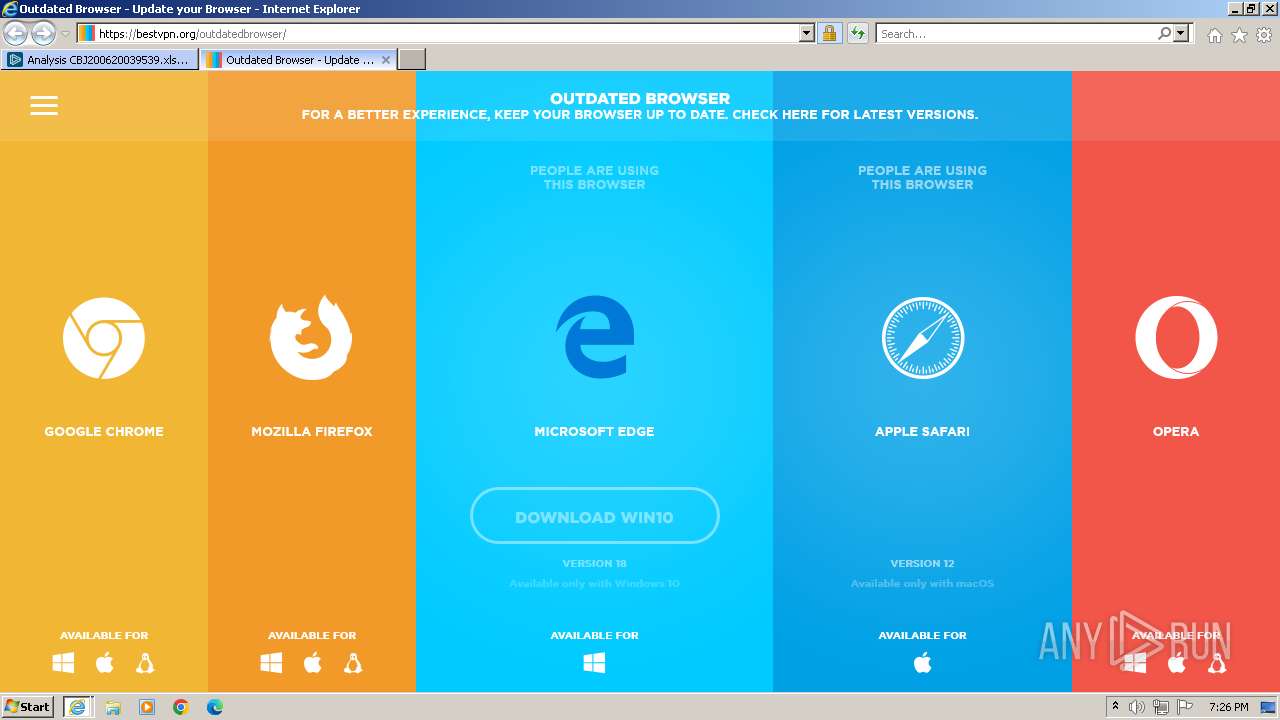
Task: Click the MICROSOFT EDGE label
Action: coord(594,432)
